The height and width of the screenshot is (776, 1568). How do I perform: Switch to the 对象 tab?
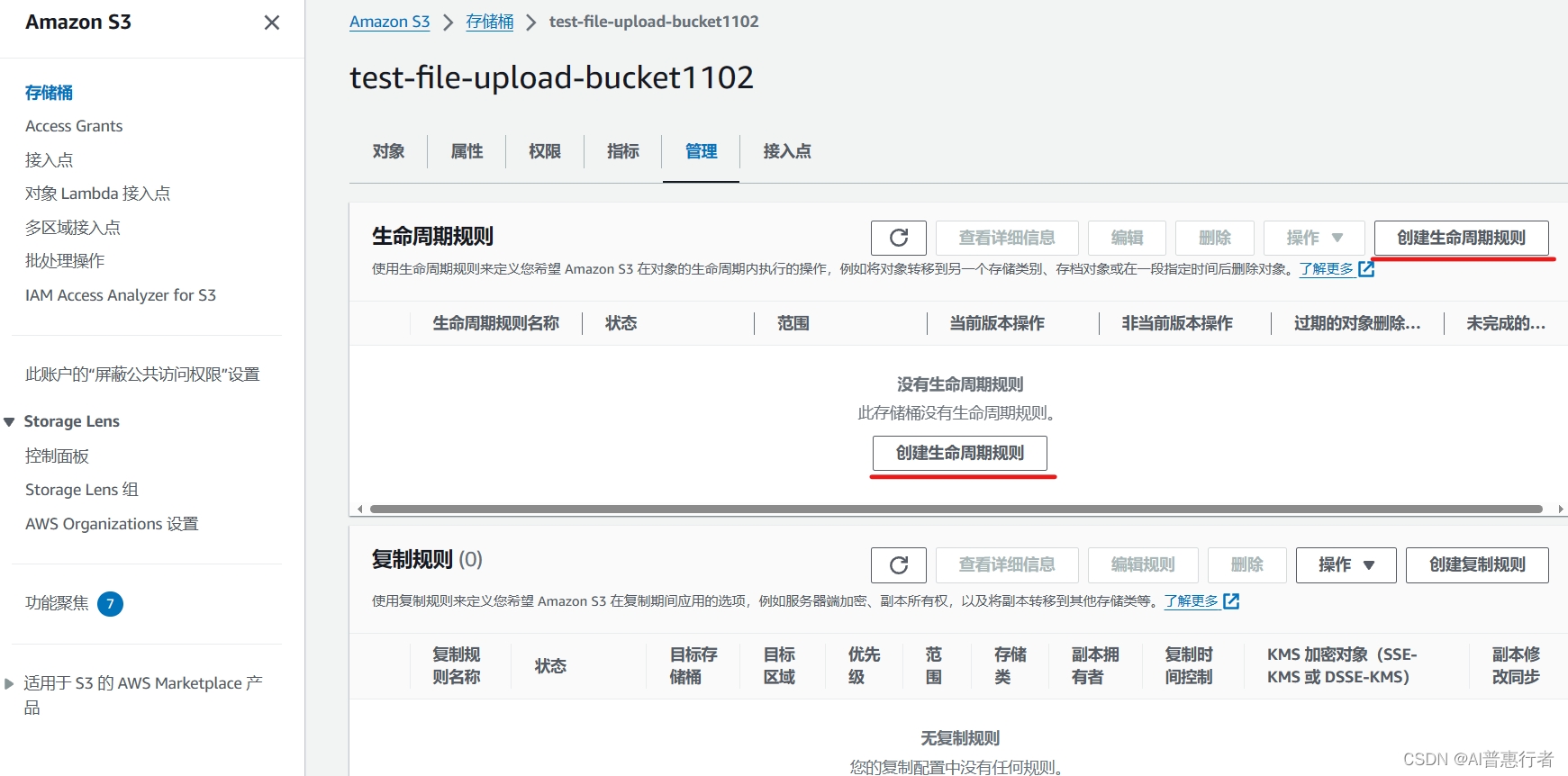[388, 151]
